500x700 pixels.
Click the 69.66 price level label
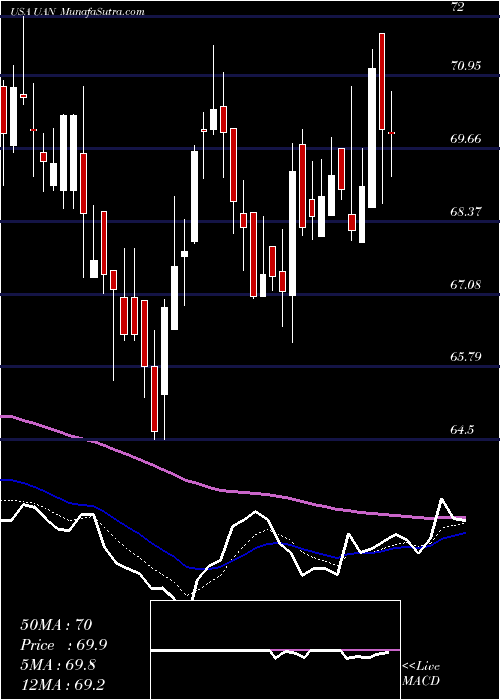coord(466,138)
